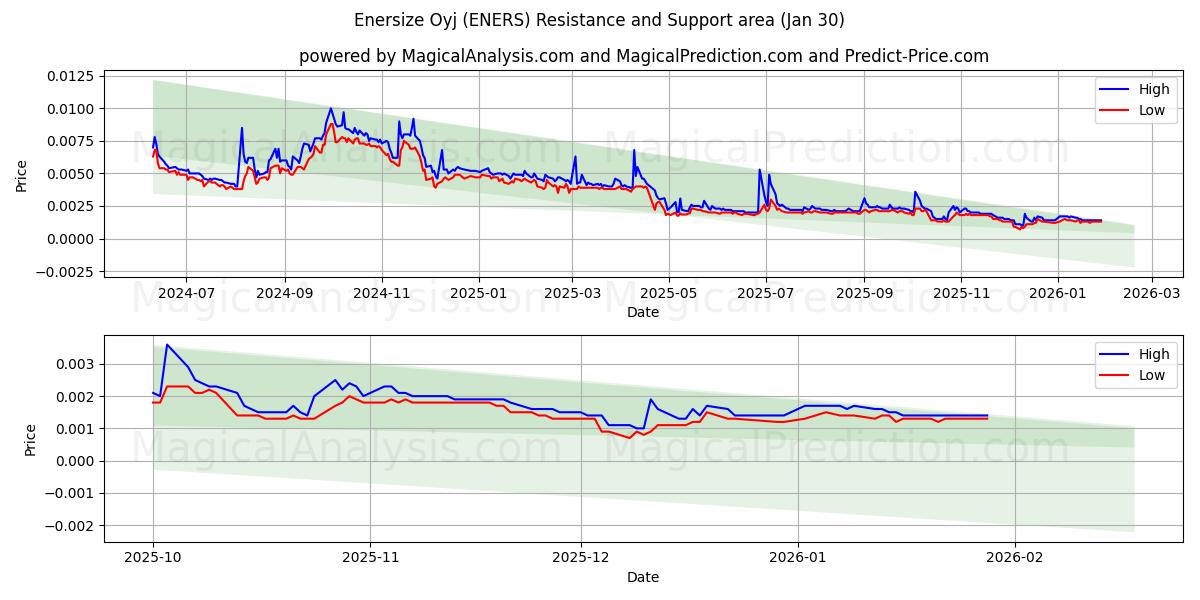The width and height of the screenshot is (1200, 600).
Task: Click the '2025-01' x-axis tick label
Action: [478, 294]
